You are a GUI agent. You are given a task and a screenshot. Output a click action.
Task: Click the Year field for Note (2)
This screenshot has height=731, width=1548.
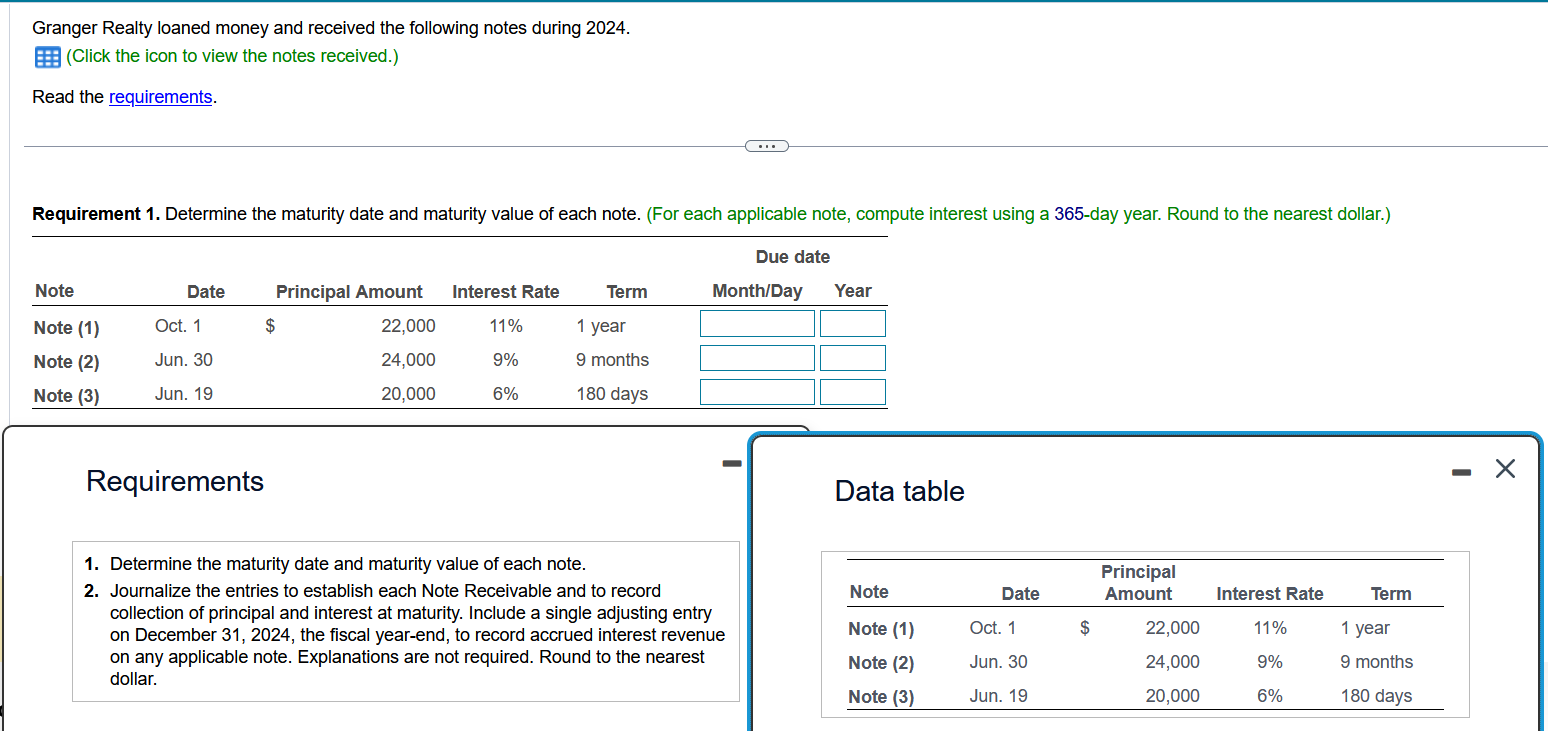(x=853, y=357)
